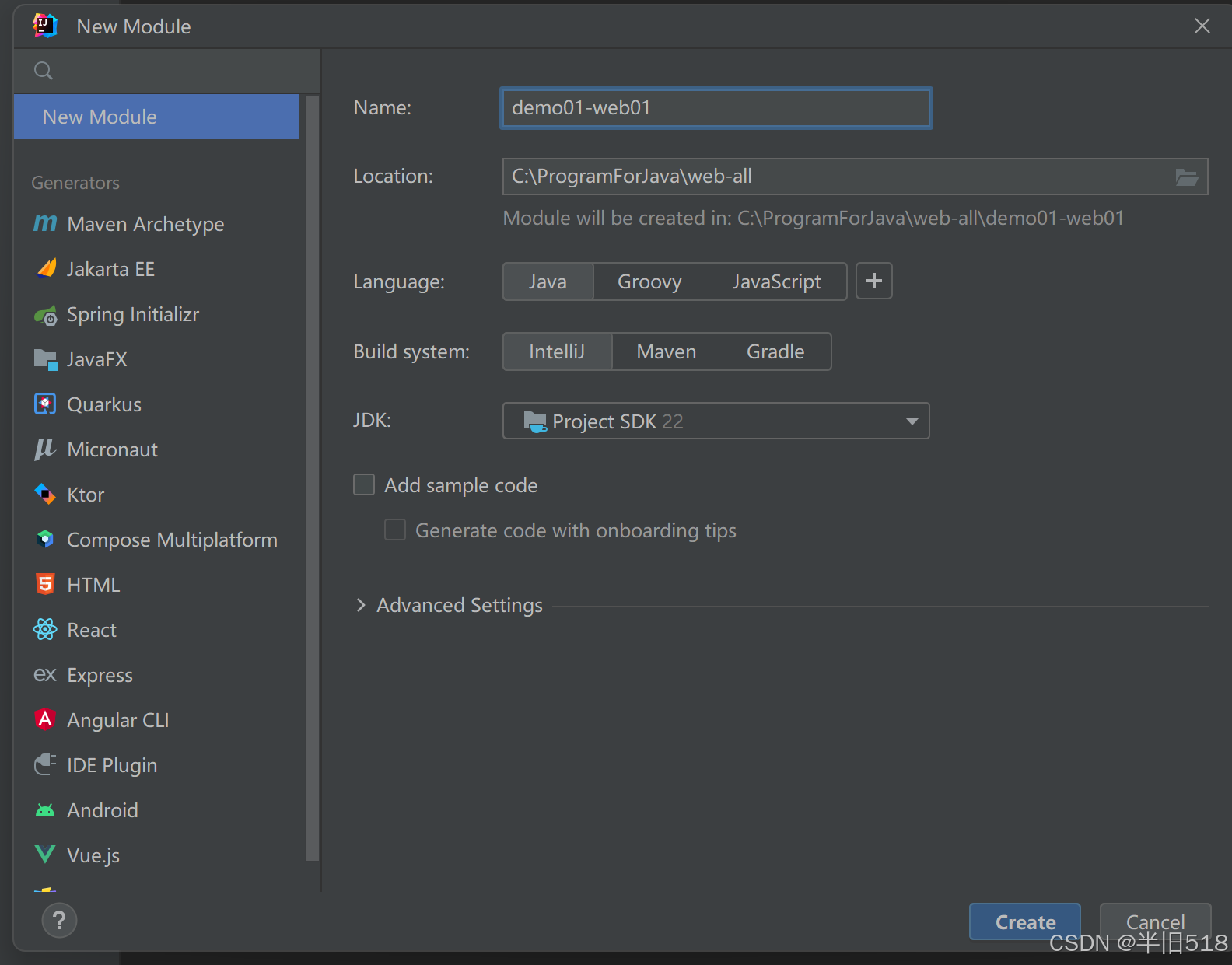
Task: Click the Jakarta EE generator icon
Action: (46, 269)
